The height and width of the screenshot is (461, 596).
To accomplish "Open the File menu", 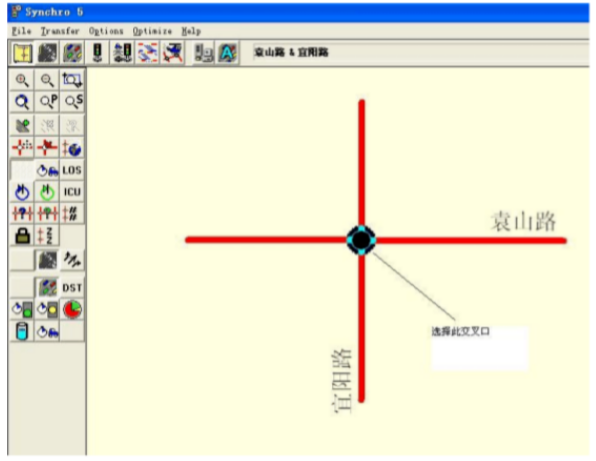I will (x=21, y=31).
